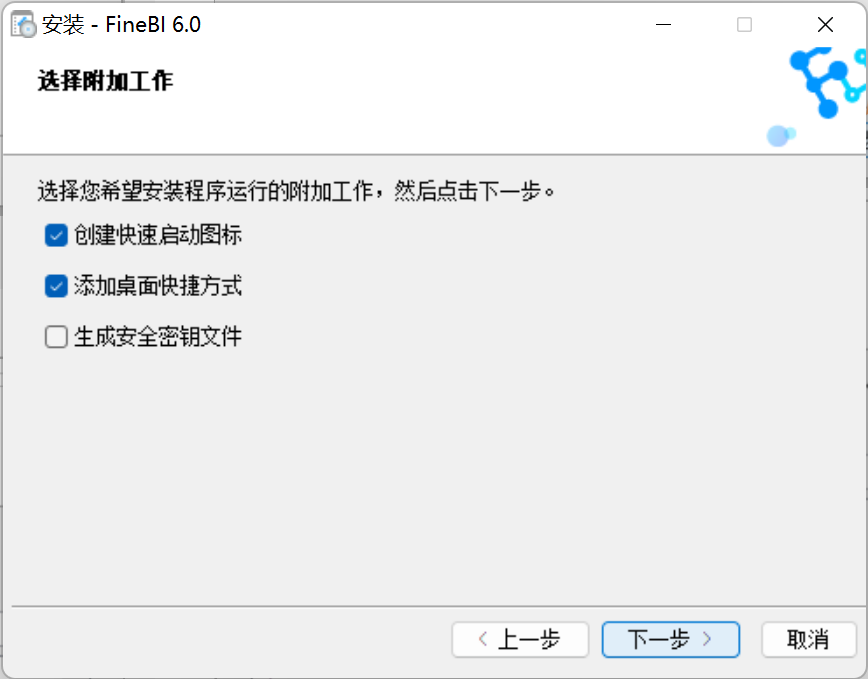Click the 安装 - FineBI 6.0 title text

pos(121,25)
